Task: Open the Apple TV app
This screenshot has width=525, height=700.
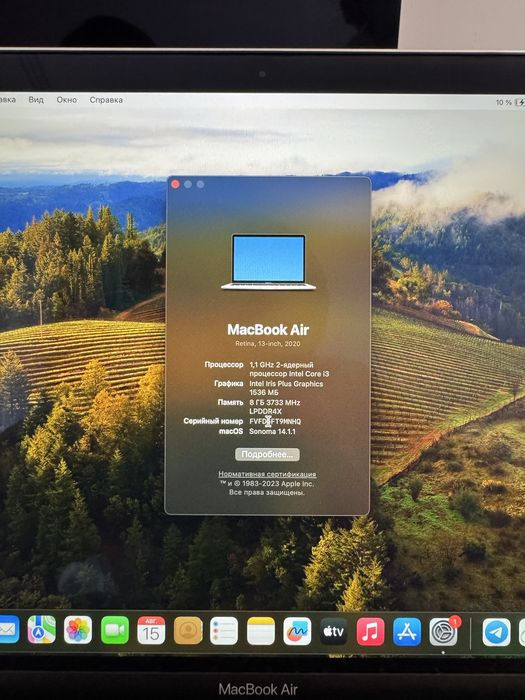Action: click(x=333, y=632)
